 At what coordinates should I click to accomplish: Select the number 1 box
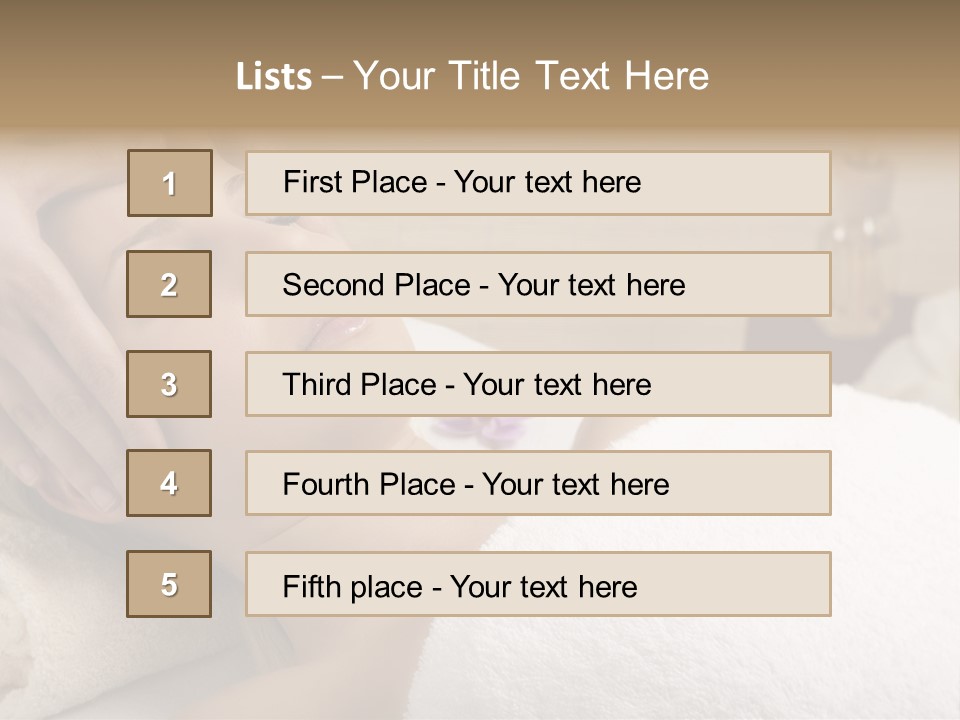[x=170, y=183]
